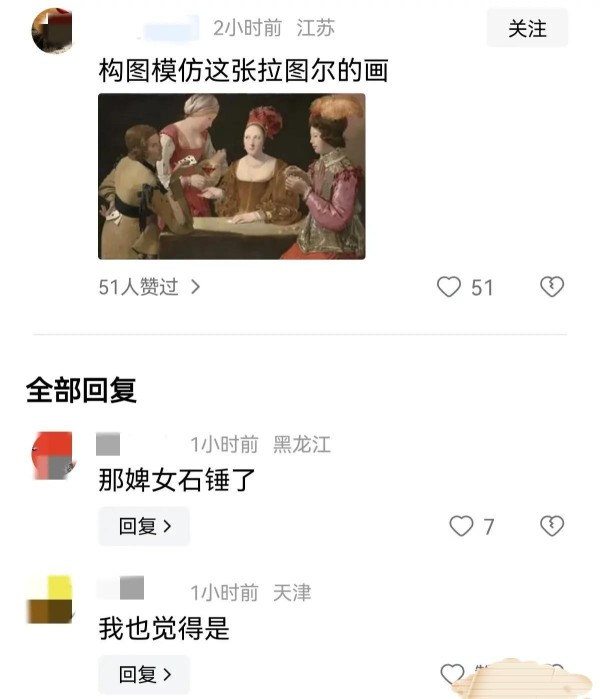Like the 我也觉得是 reply
Viewport: 600px width, 699px height.
coord(452,674)
